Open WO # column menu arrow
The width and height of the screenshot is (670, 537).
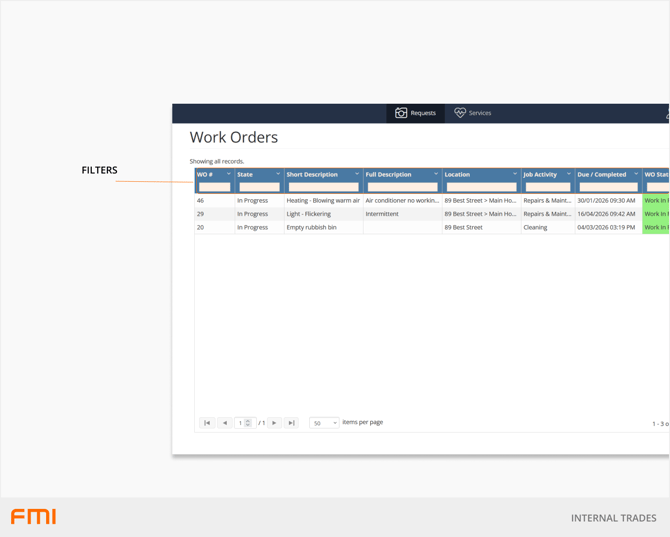[228, 174]
